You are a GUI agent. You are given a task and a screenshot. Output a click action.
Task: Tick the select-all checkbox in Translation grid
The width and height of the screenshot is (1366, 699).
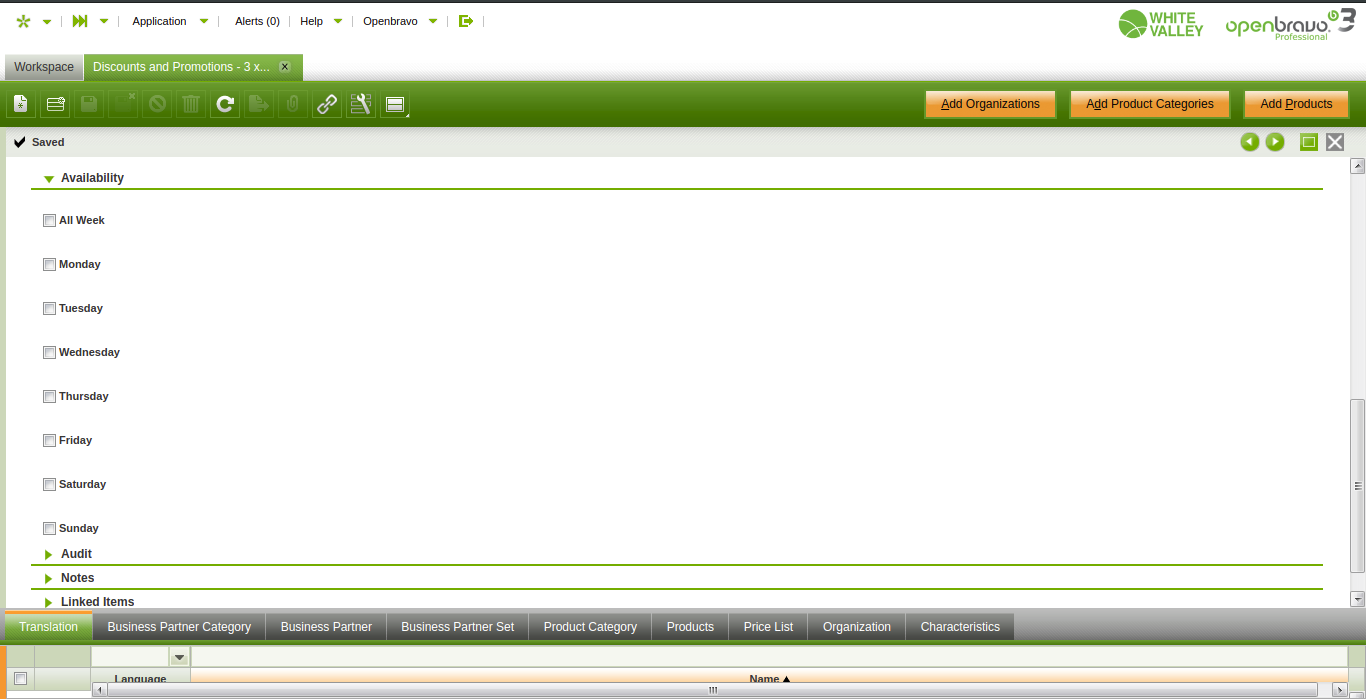20,679
